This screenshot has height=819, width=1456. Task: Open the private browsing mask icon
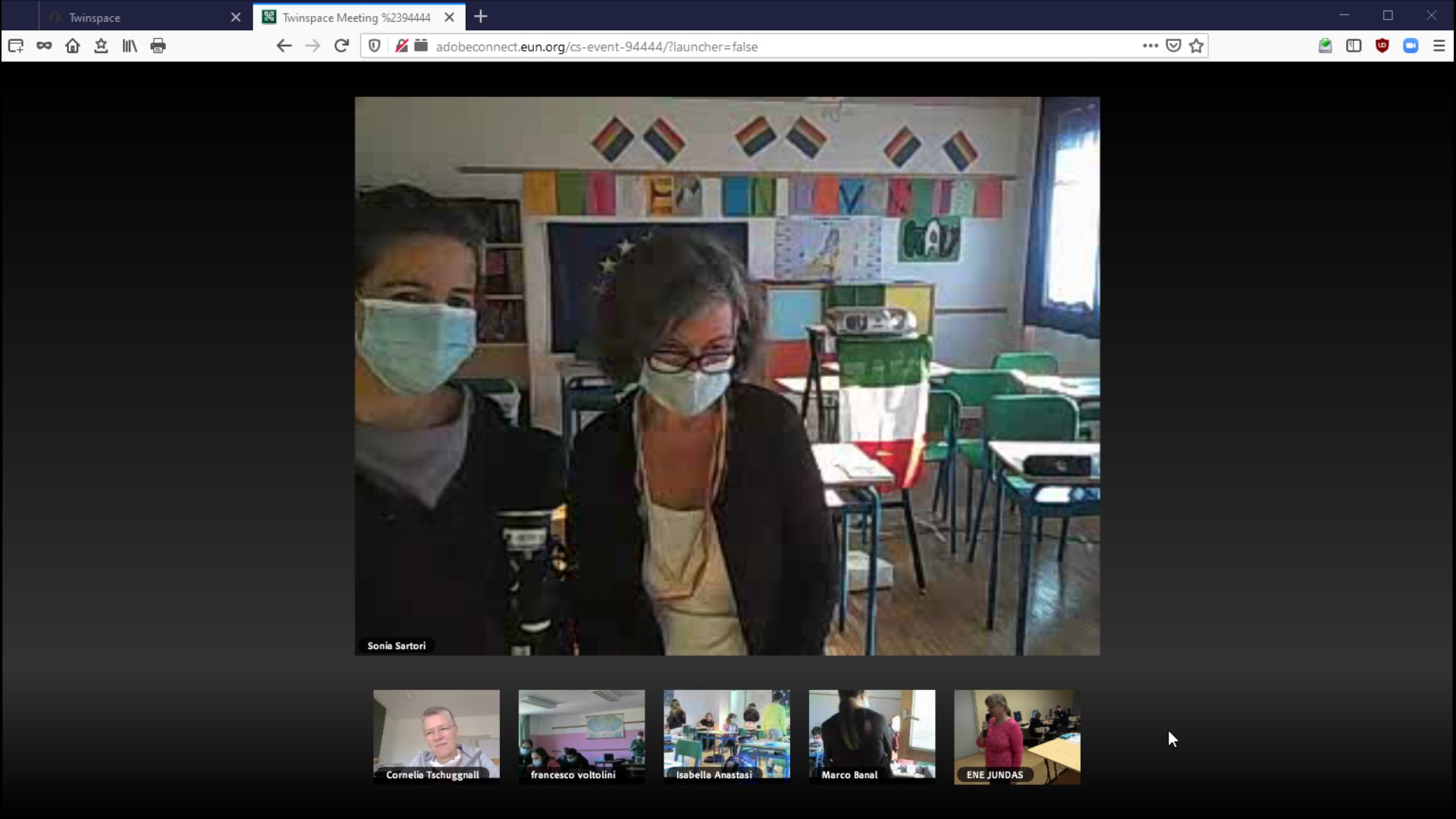(x=44, y=45)
